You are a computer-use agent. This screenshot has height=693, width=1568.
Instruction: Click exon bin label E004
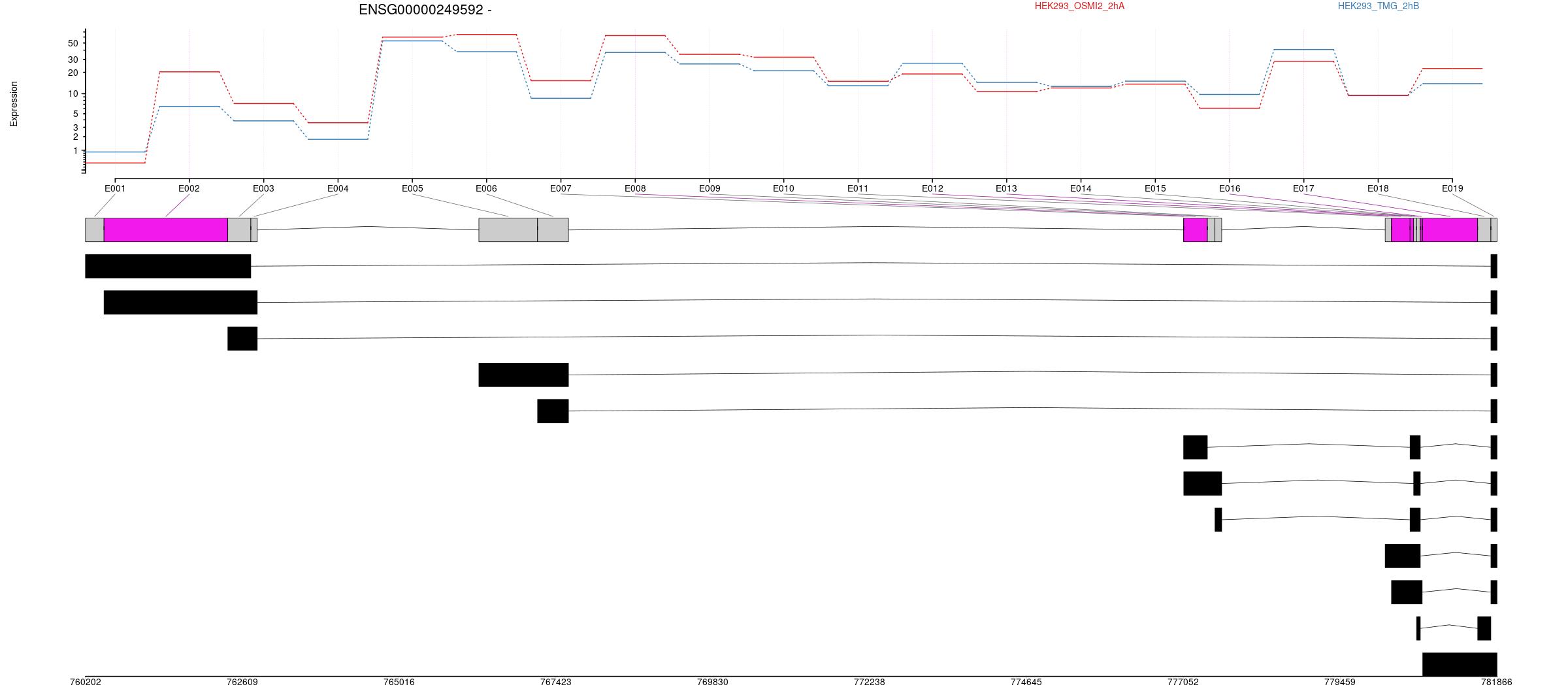[338, 188]
